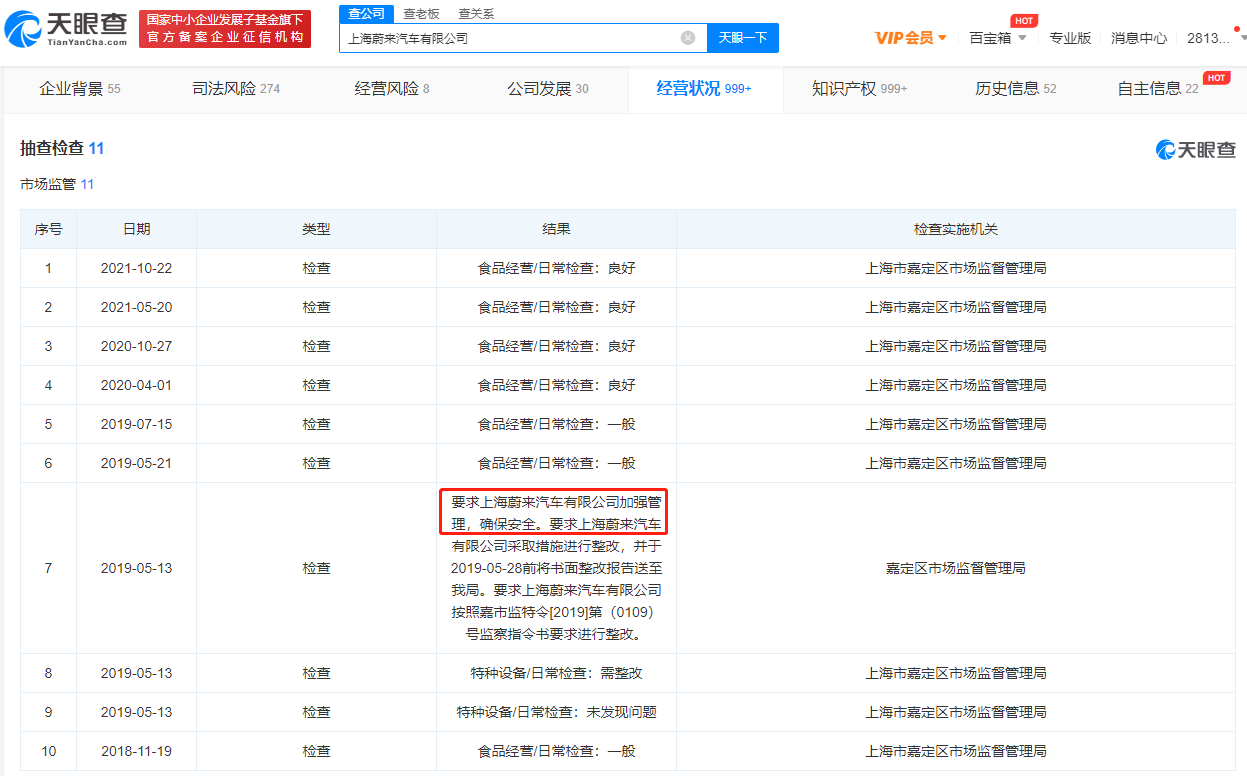1247x776 pixels.
Task: Select the 市场监管 11 filter
Action: click(x=57, y=184)
